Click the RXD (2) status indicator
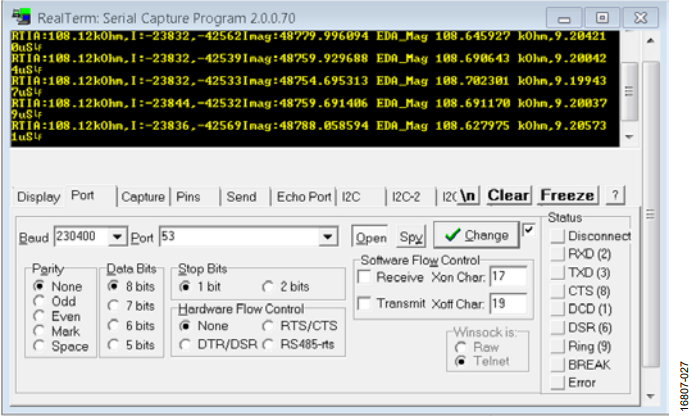Image resolution: width=689 pixels, height=416 pixels. [558, 254]
